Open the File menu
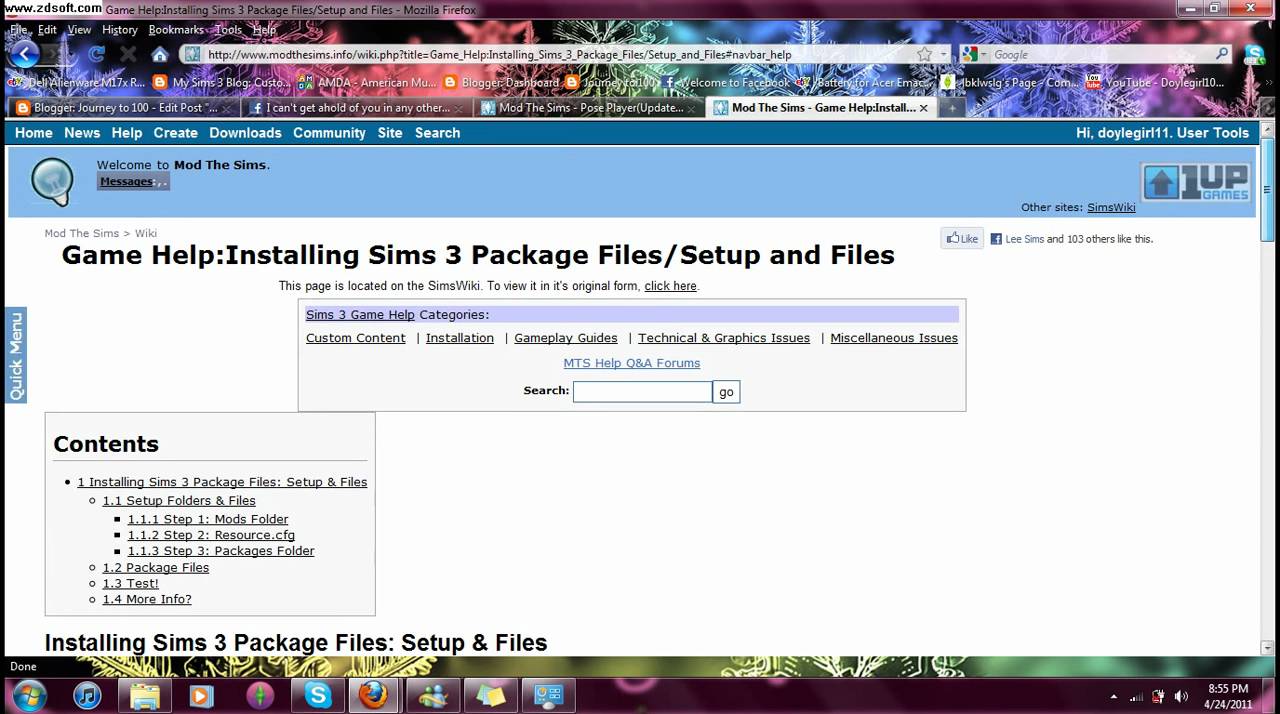The width and height of the screenshot is (1280, 714). 18,30
